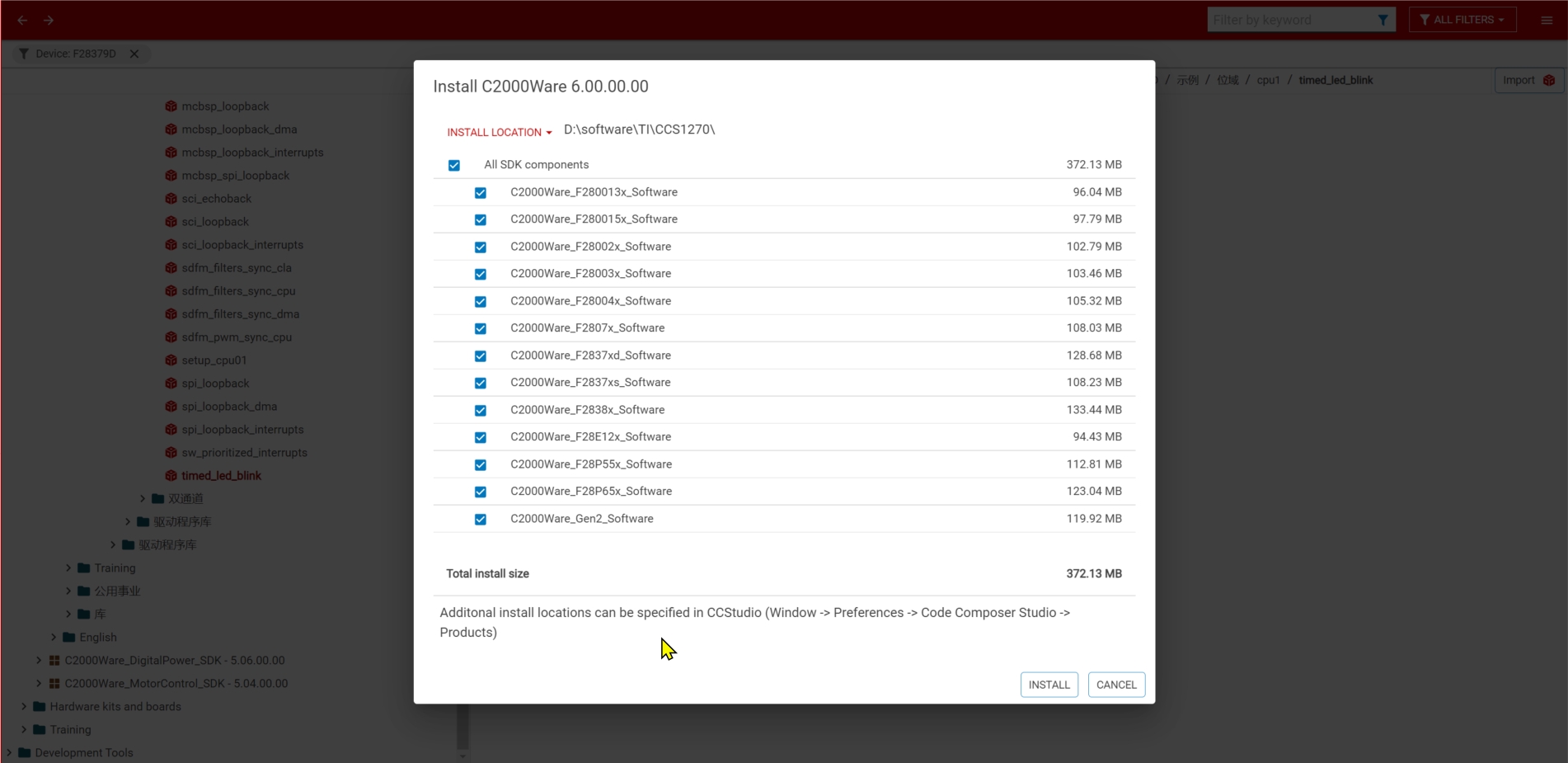The height and width of the screenshot is (763, 1568).
Task: Open the INSTALL LOCATION dropdown
Action: (499, 132)
